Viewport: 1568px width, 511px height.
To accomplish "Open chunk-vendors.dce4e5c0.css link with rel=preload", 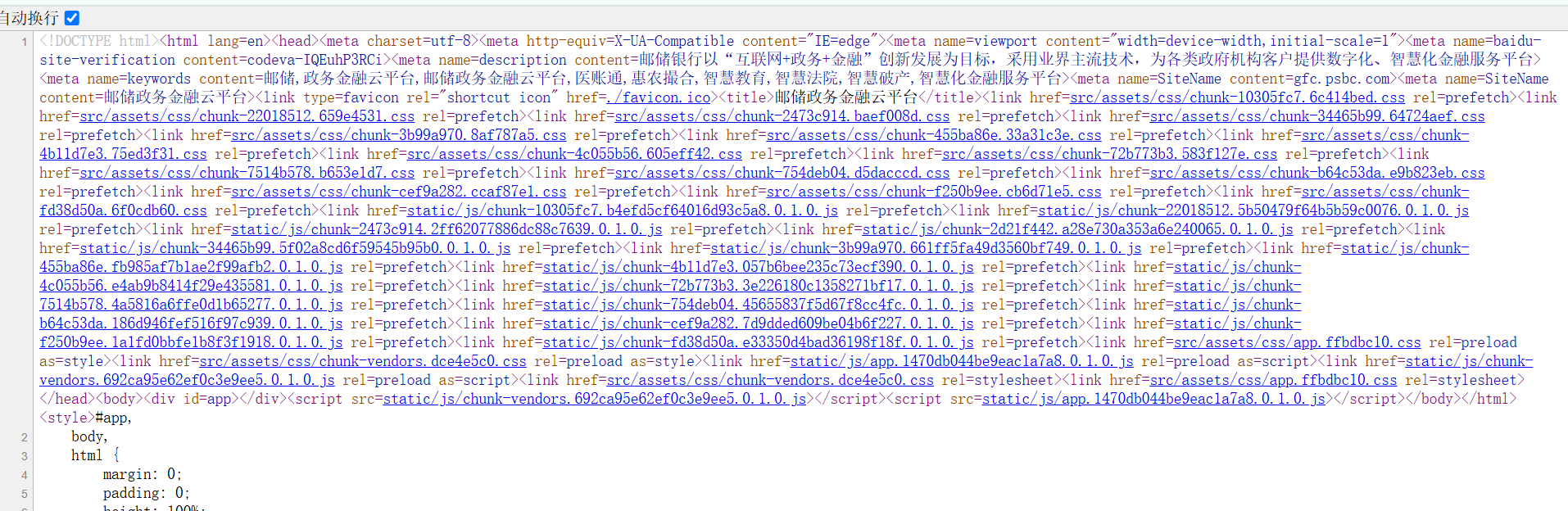I will 363,361.
